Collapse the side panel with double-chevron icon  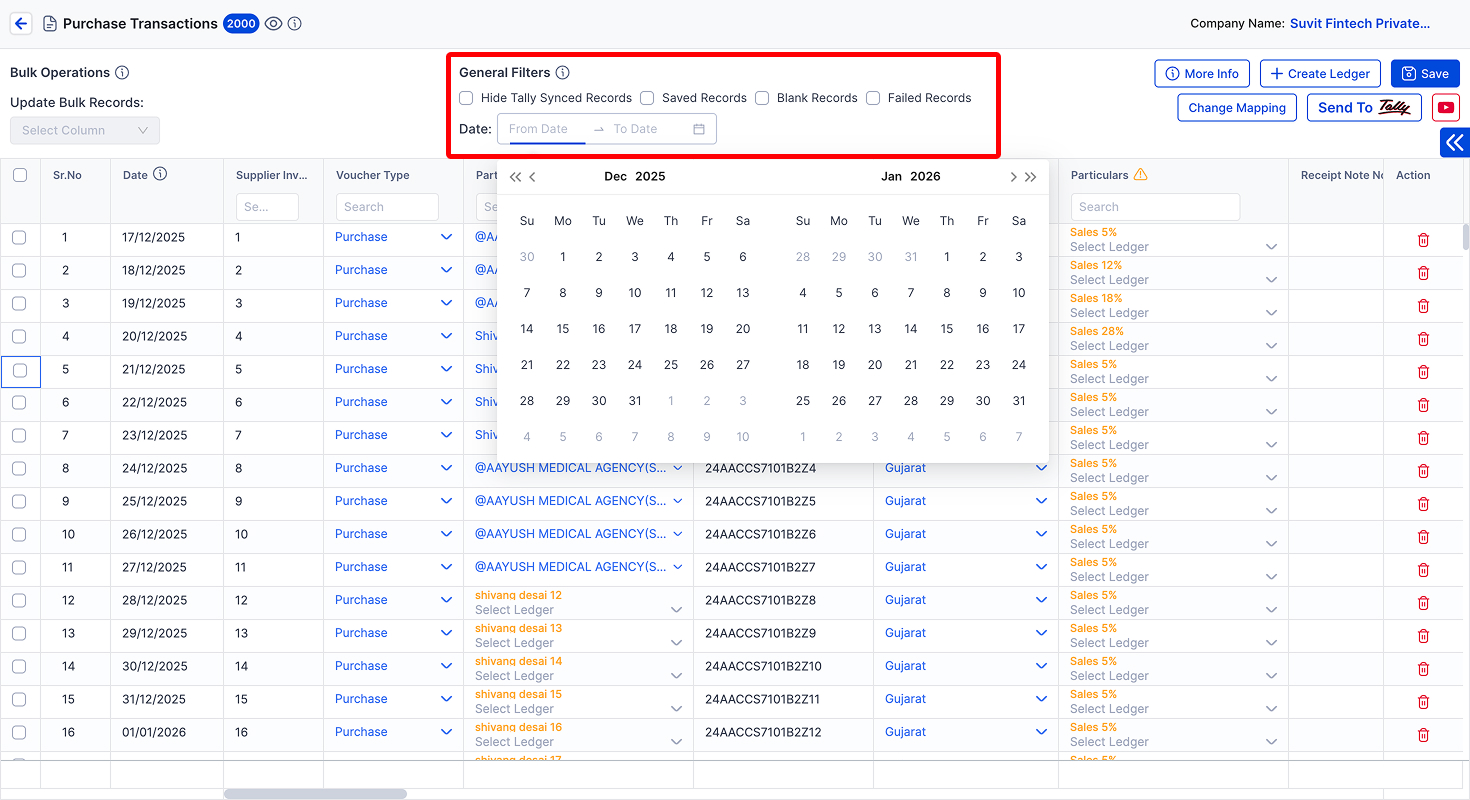[1455, 143]
